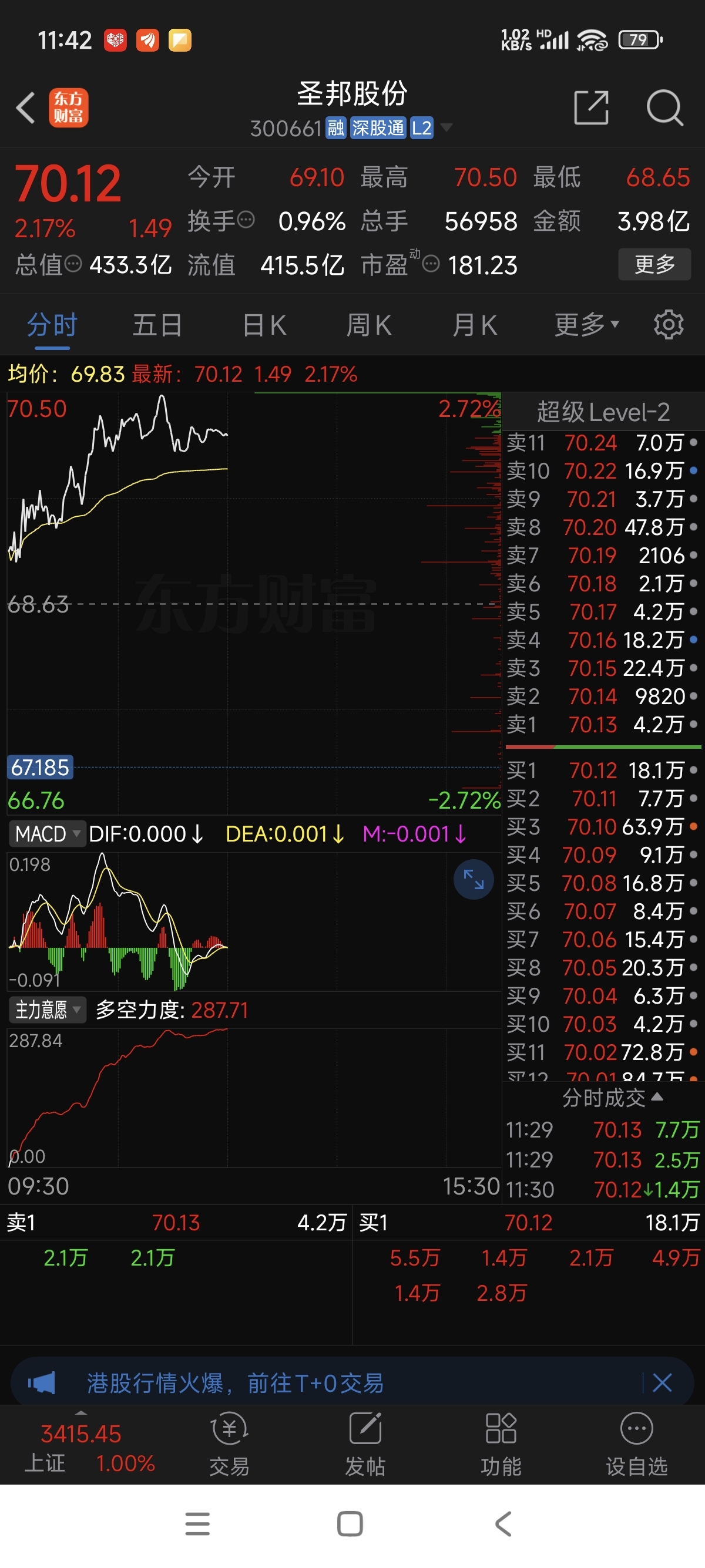Select the 买3 70.10 order row
The image size is (705, 1568).
[603, 827]
